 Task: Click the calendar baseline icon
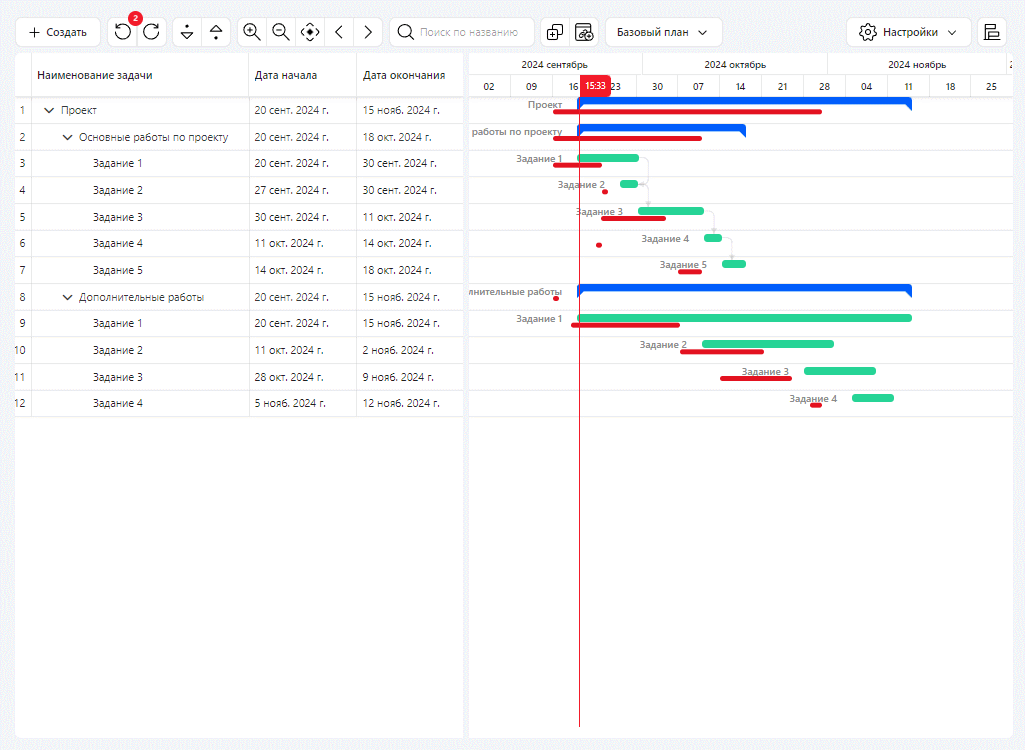[x=584, y=32]
